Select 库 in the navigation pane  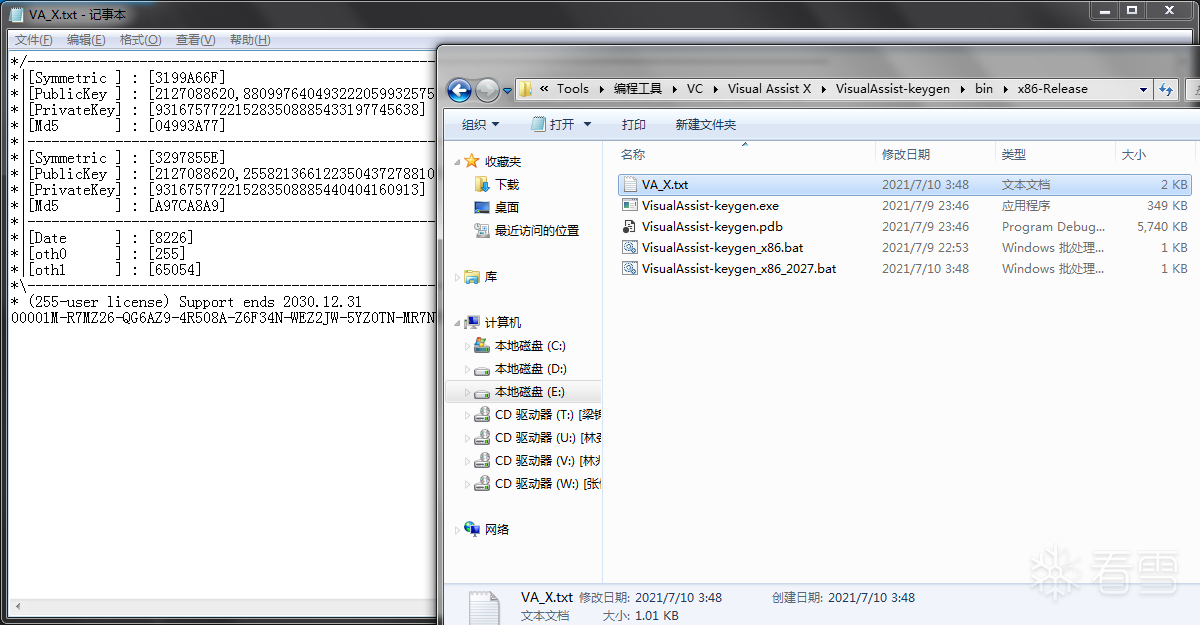coord(491,277)
